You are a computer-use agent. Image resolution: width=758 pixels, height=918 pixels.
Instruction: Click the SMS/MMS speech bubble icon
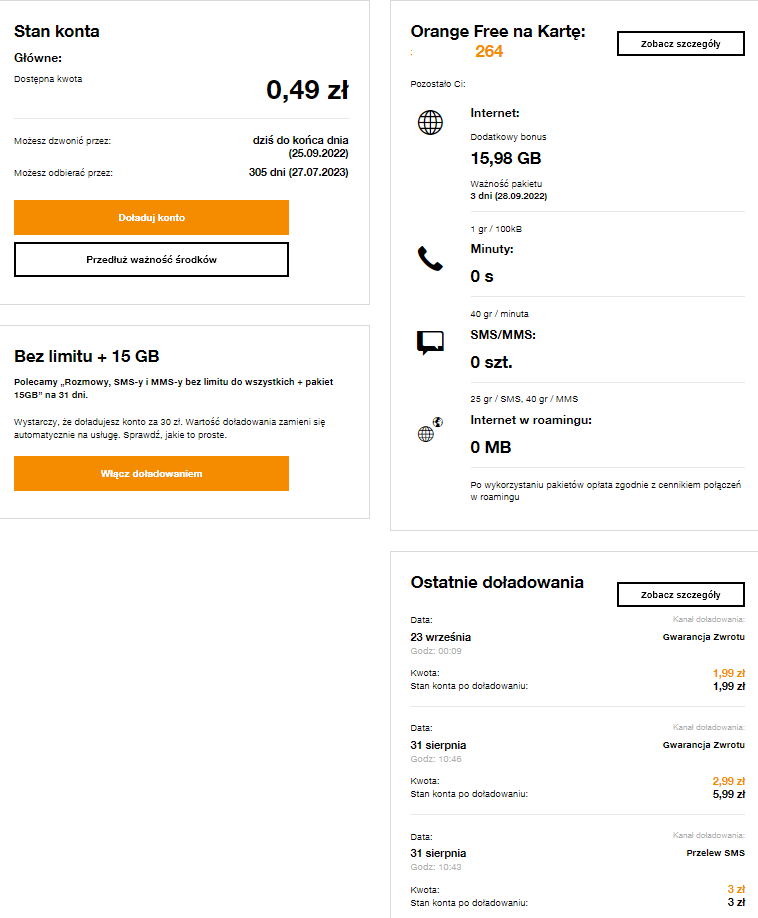pyautogui.click(x=430, y=343)
